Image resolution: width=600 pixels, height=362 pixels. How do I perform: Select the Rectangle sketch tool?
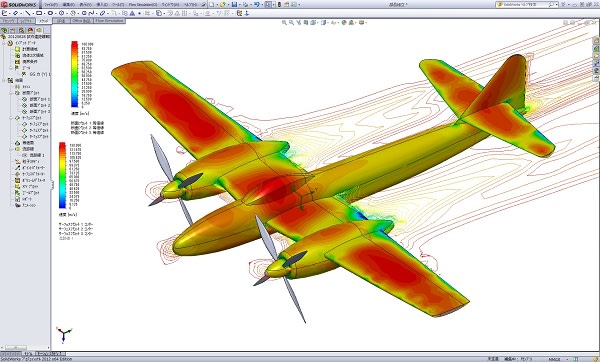coord(39,13)
